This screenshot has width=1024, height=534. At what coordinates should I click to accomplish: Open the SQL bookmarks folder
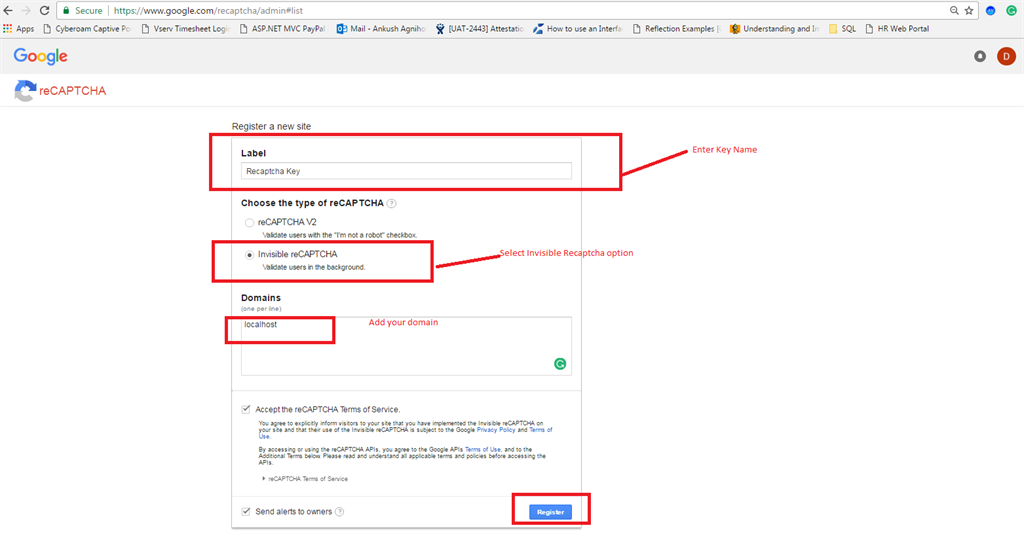[x=842, y=29]
